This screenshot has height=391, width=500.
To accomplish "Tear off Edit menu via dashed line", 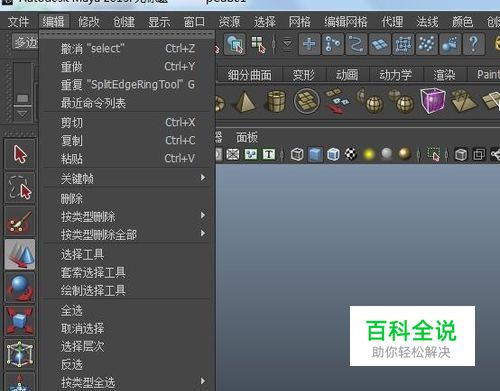I will [127, 34].
